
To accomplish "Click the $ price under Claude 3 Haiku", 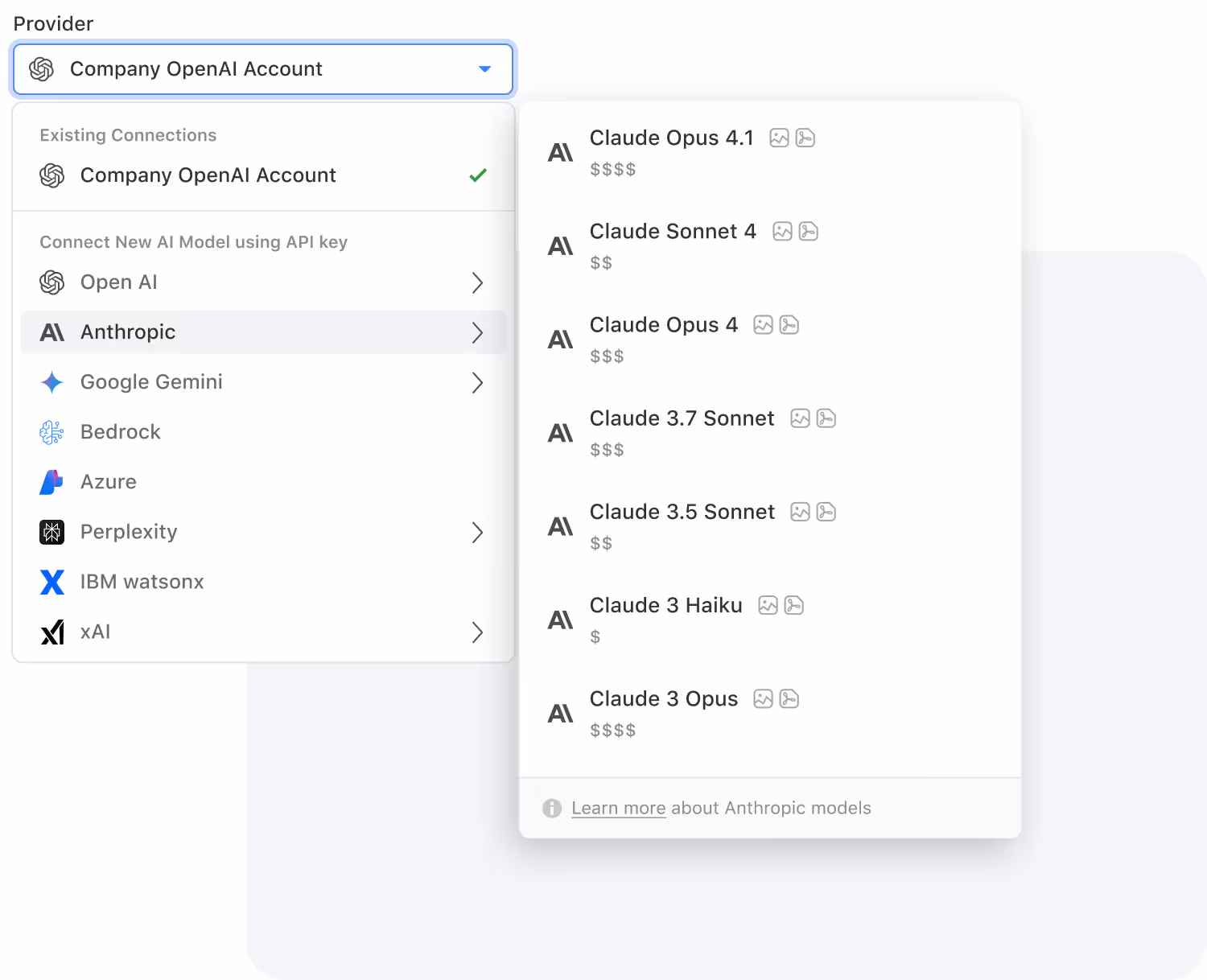I will point(595,636).
